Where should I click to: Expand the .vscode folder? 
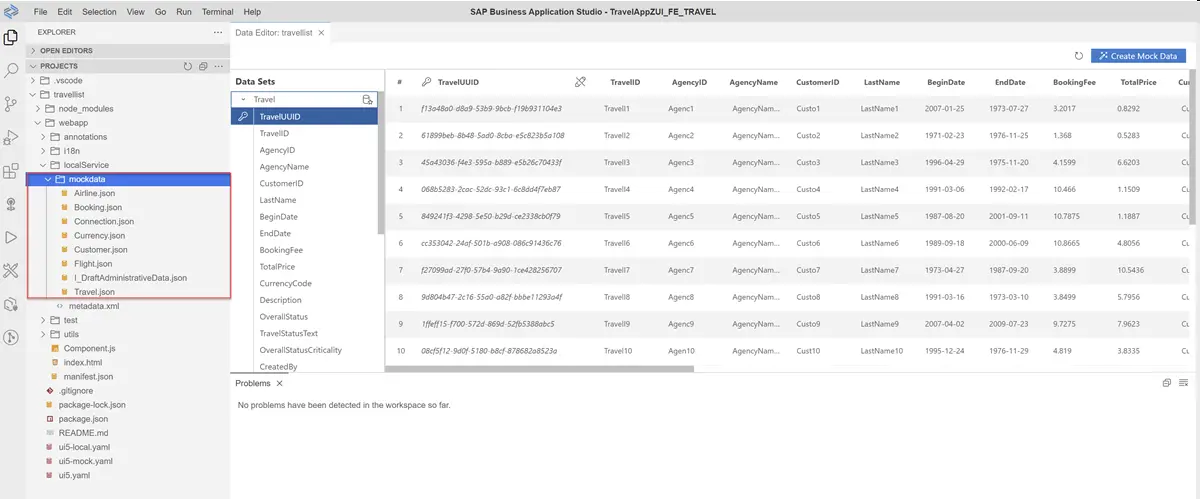[x=33, y=80]
